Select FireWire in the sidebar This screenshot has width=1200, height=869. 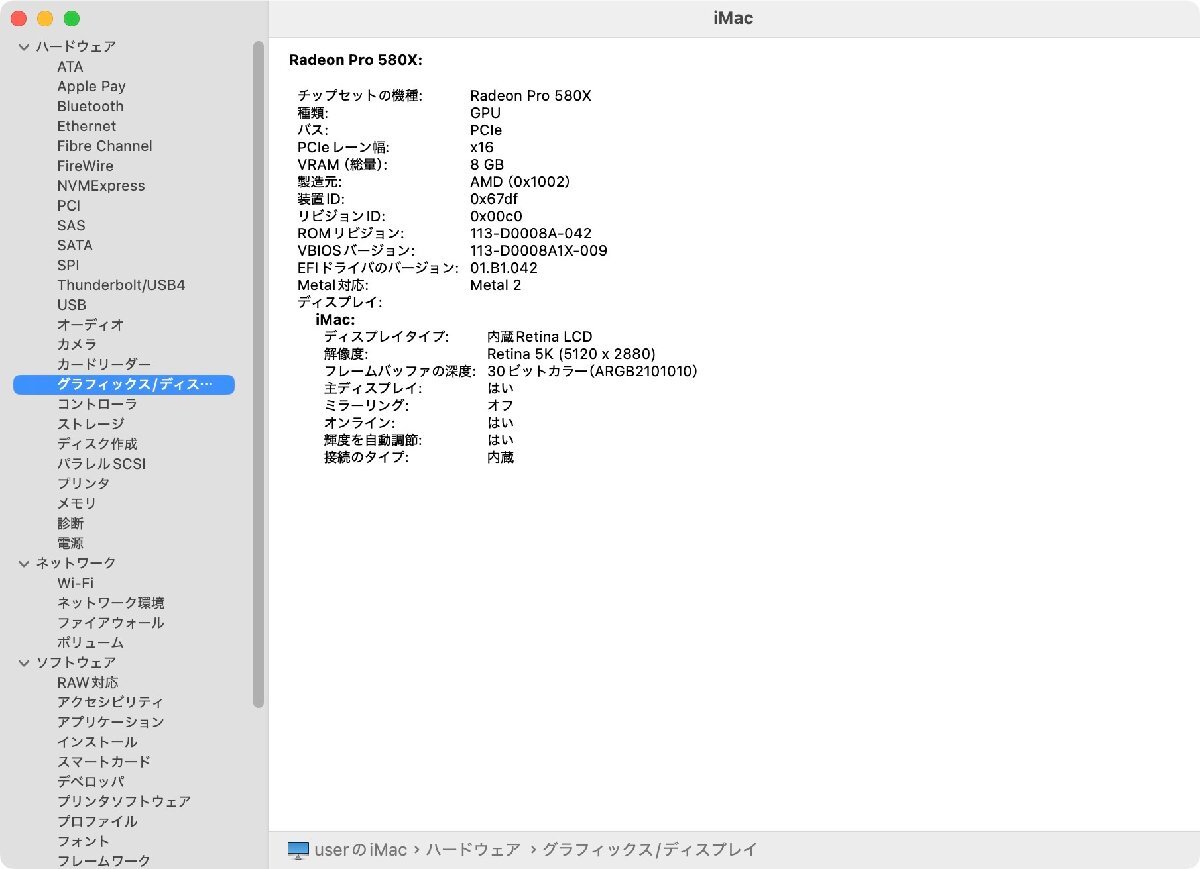(x=85, y=166)
